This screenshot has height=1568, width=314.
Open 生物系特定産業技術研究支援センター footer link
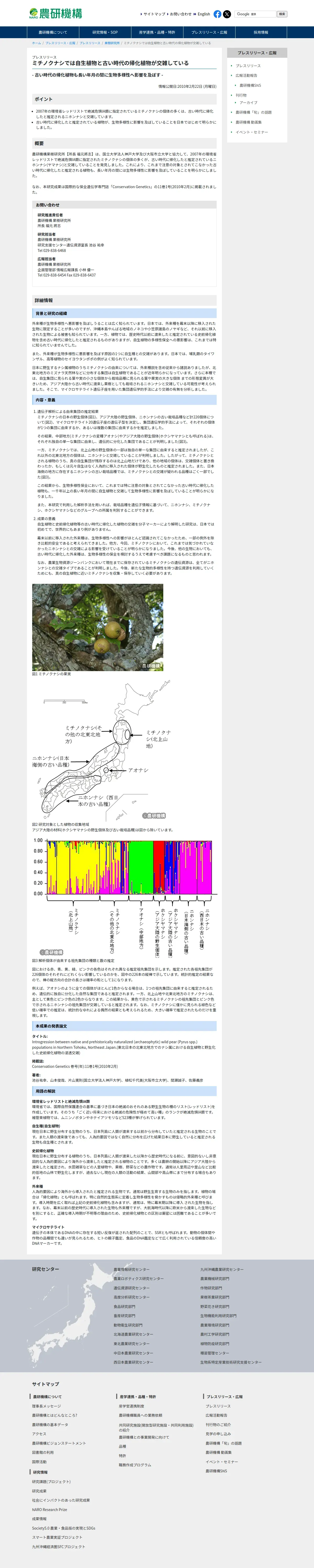231,1362
